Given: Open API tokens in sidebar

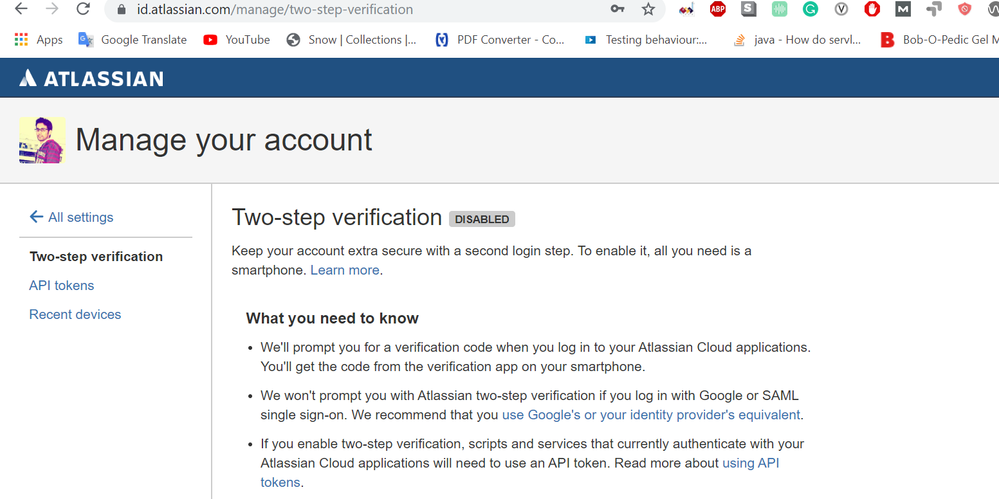Looking at the screenshot, I should click(62, 286).
